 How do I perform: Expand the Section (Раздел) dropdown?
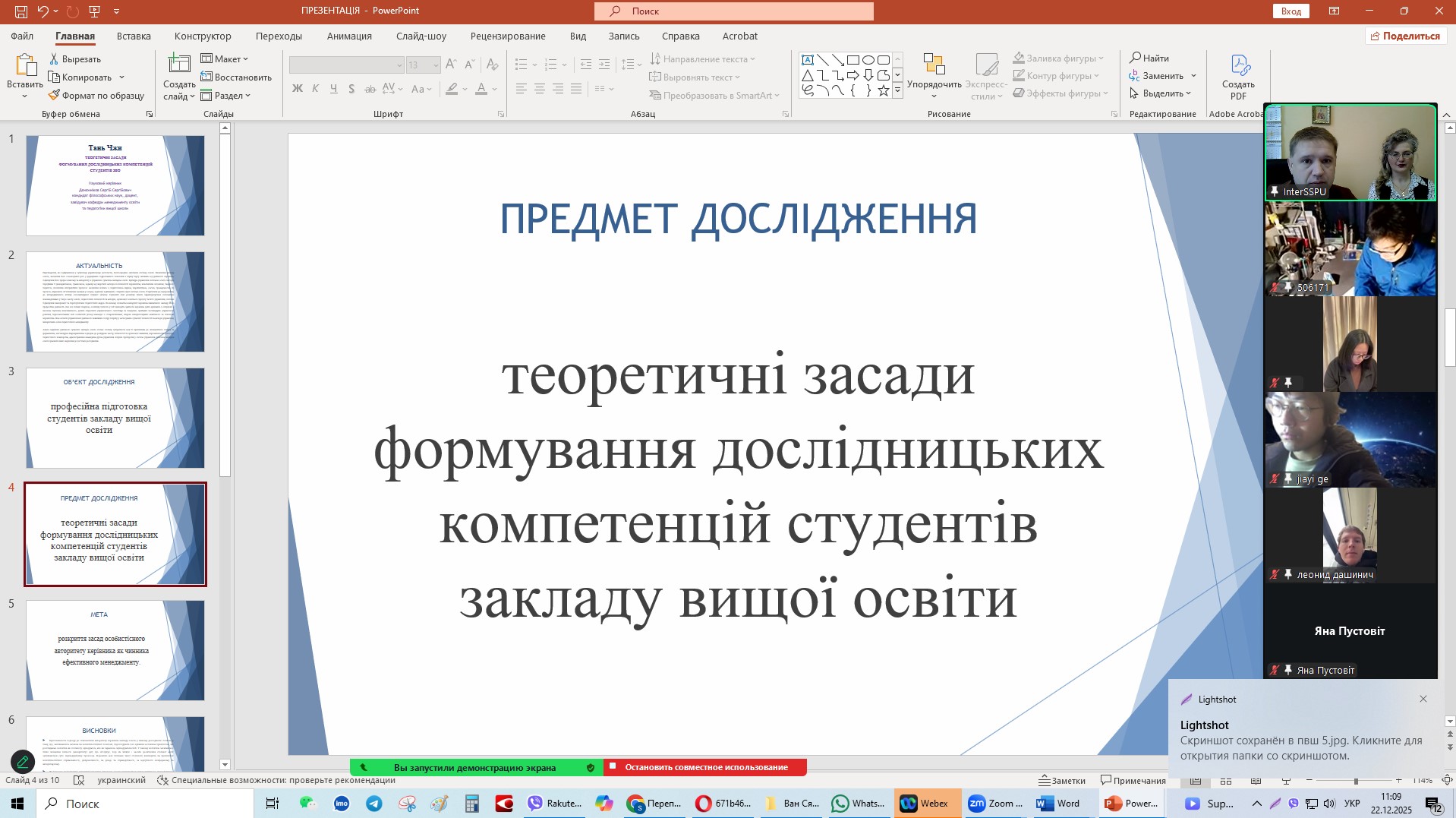228,96
